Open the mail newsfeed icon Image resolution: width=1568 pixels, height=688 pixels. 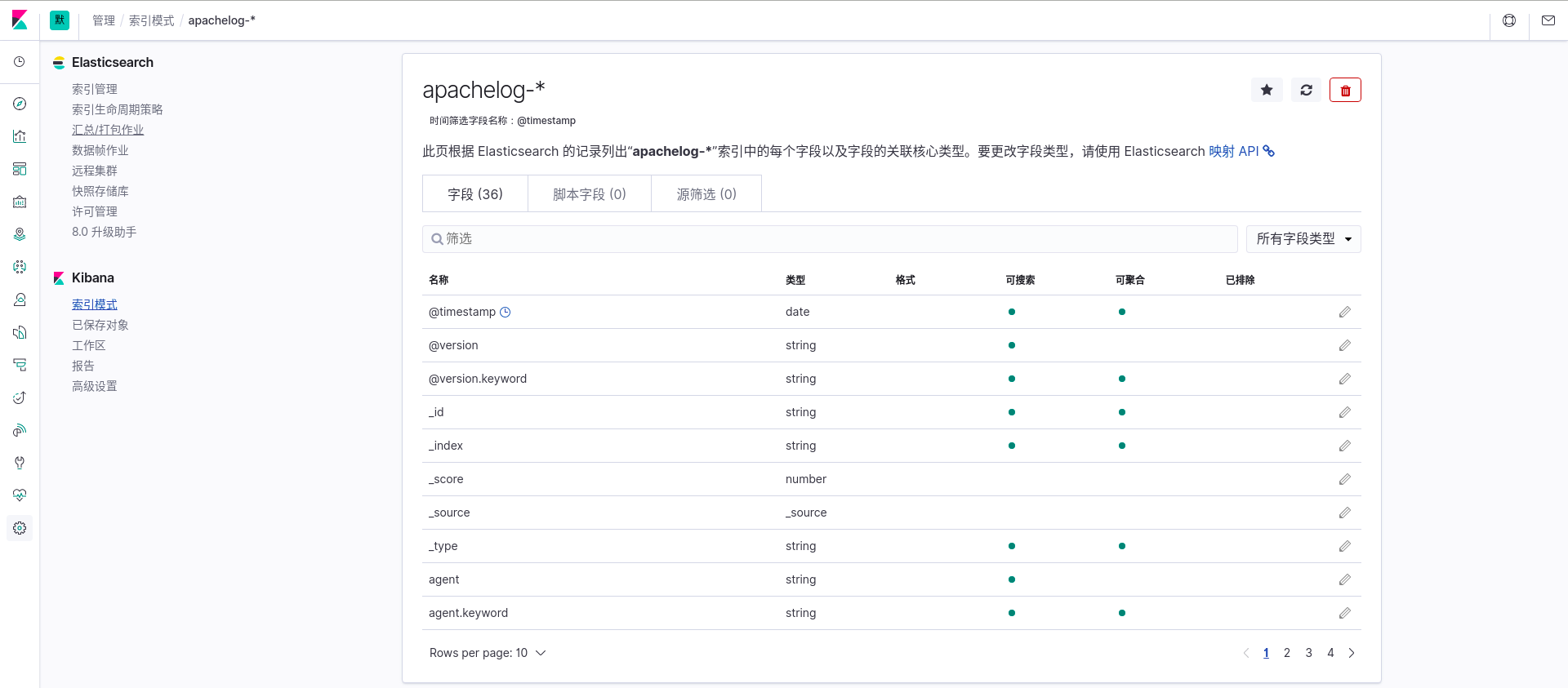click(1548, 20)
